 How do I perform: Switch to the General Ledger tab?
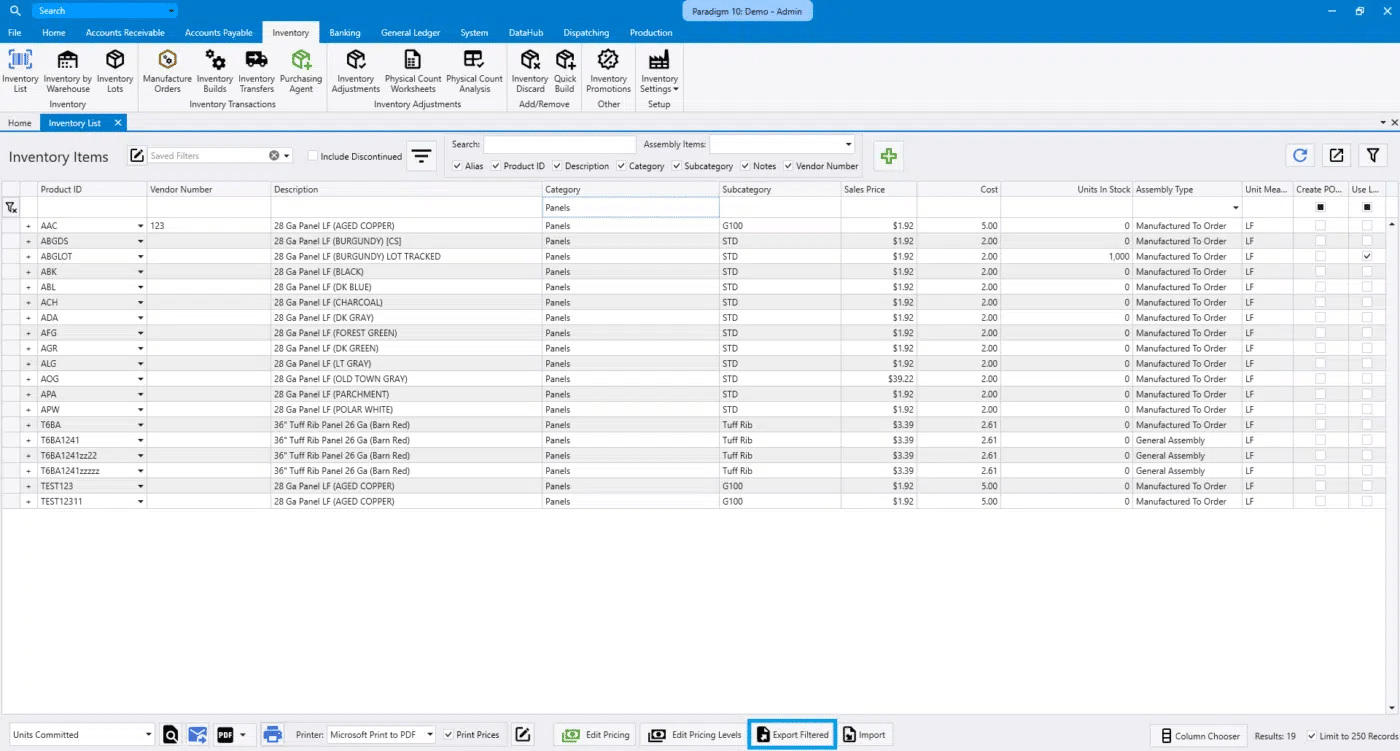pyautogui.click(x=410, y=33)
